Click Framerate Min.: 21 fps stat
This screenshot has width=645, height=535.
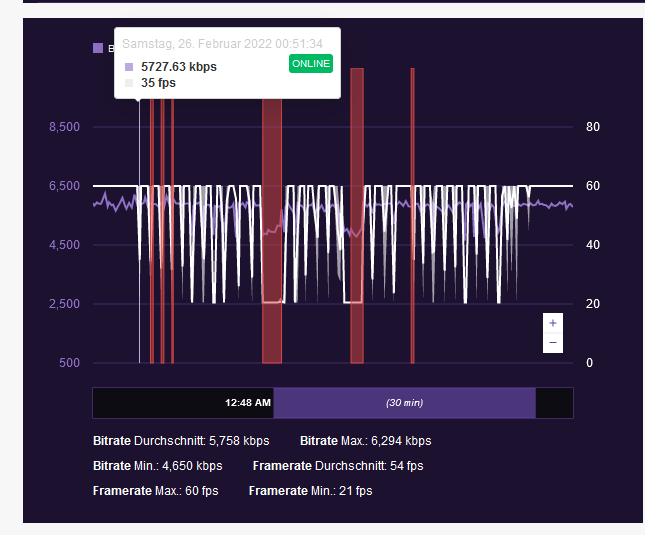311,491
